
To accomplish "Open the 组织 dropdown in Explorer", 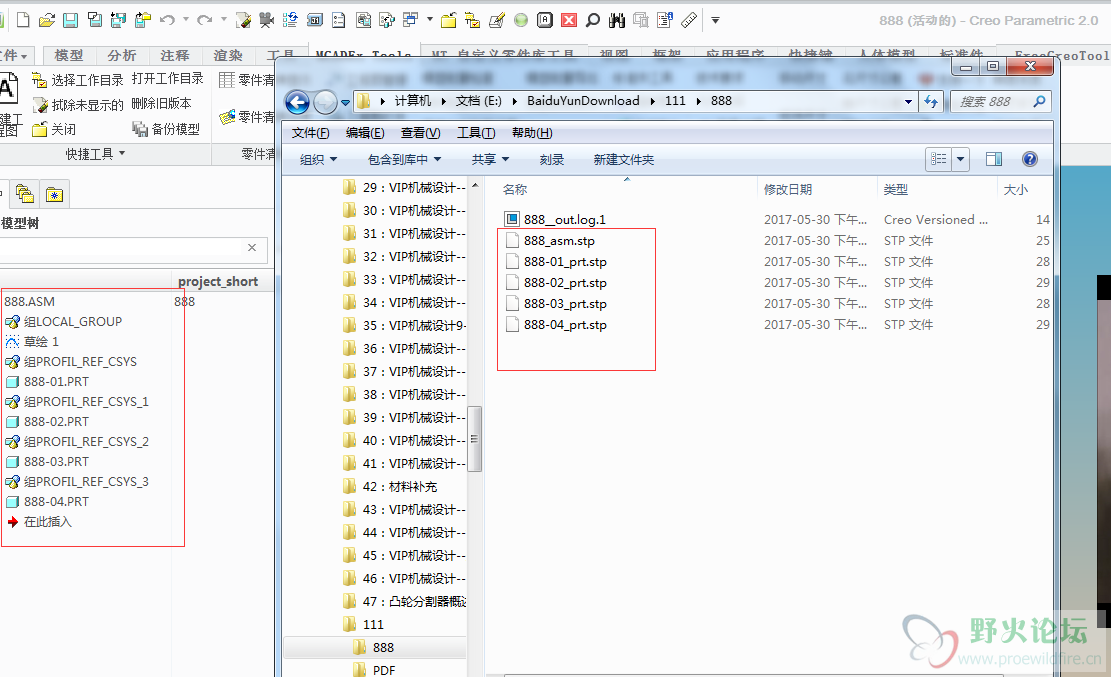I will coord(318,160).
